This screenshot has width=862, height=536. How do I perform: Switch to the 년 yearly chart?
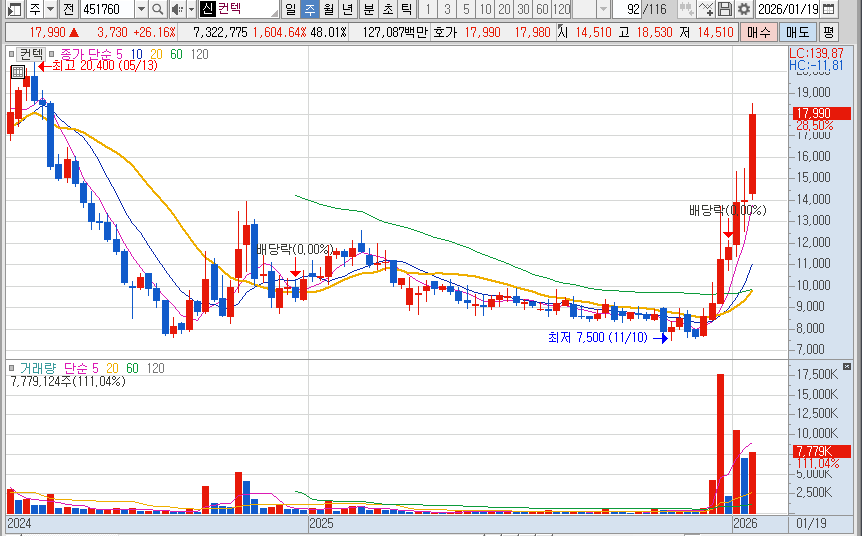coord(347,9)
